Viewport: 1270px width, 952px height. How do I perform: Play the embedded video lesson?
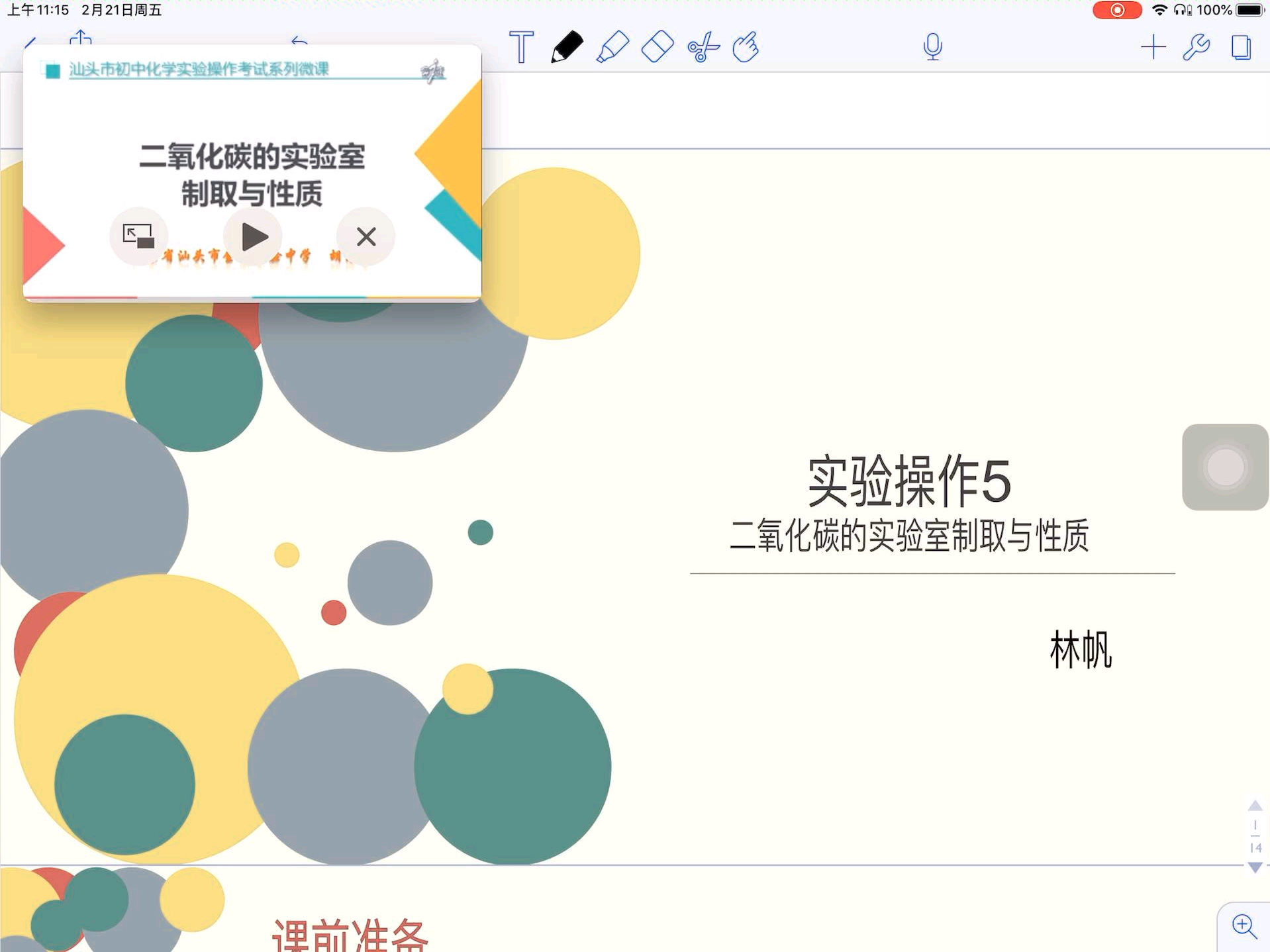253,236
